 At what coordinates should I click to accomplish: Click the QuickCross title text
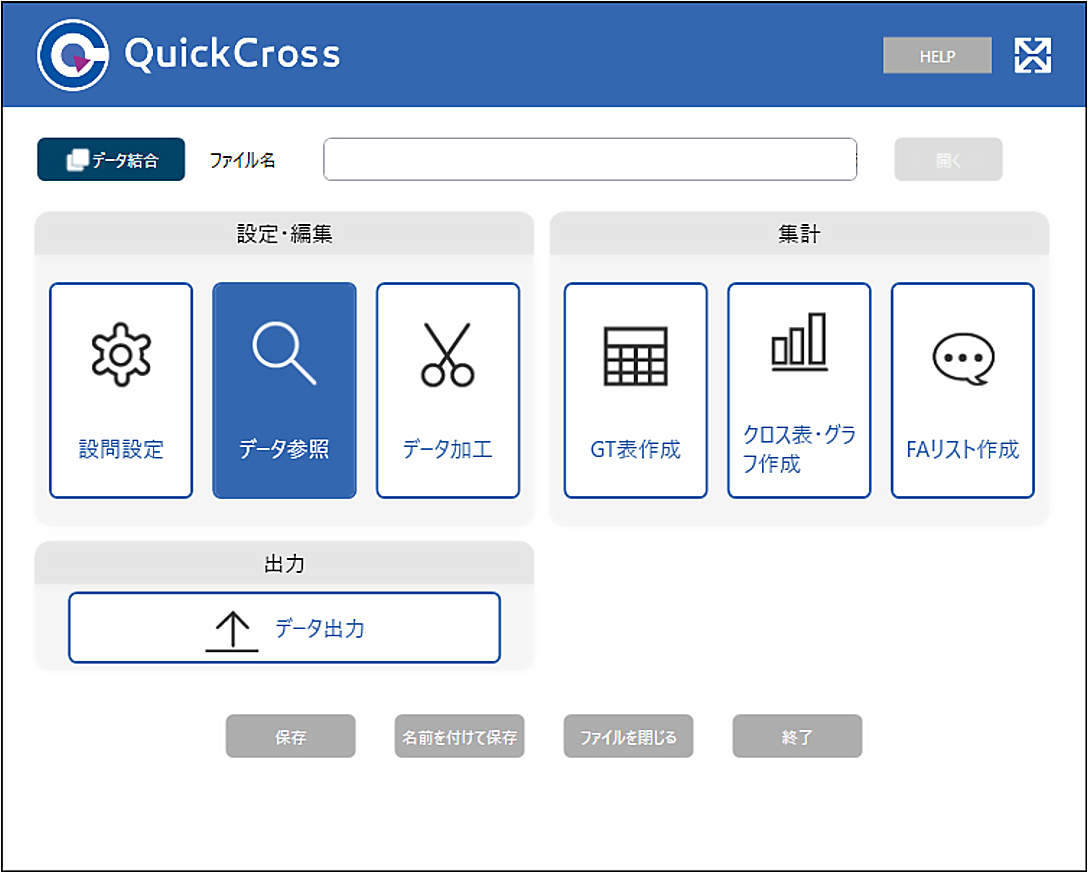232,54
